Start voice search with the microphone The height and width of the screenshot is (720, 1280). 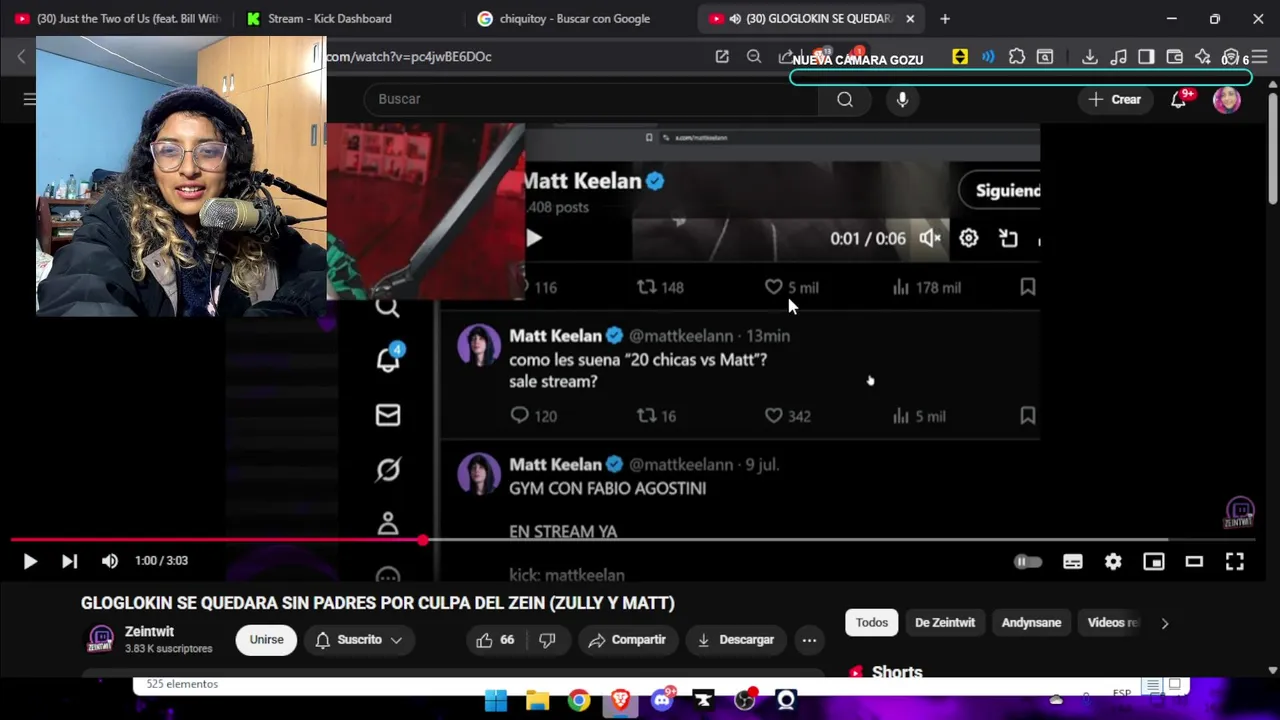tap(902, 99)
